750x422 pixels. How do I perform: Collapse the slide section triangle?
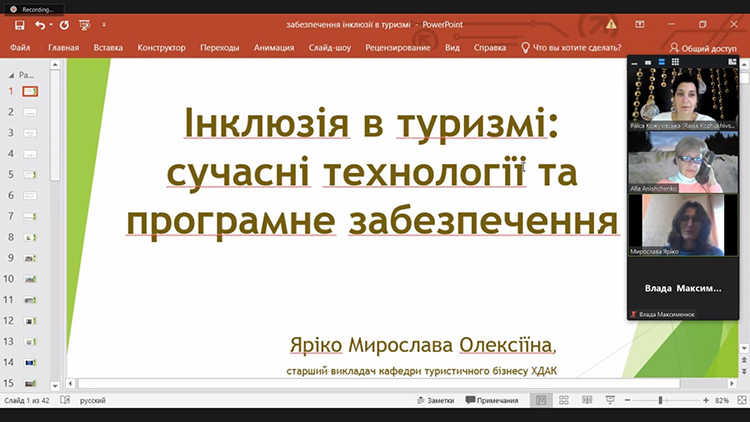coord(11,75)
